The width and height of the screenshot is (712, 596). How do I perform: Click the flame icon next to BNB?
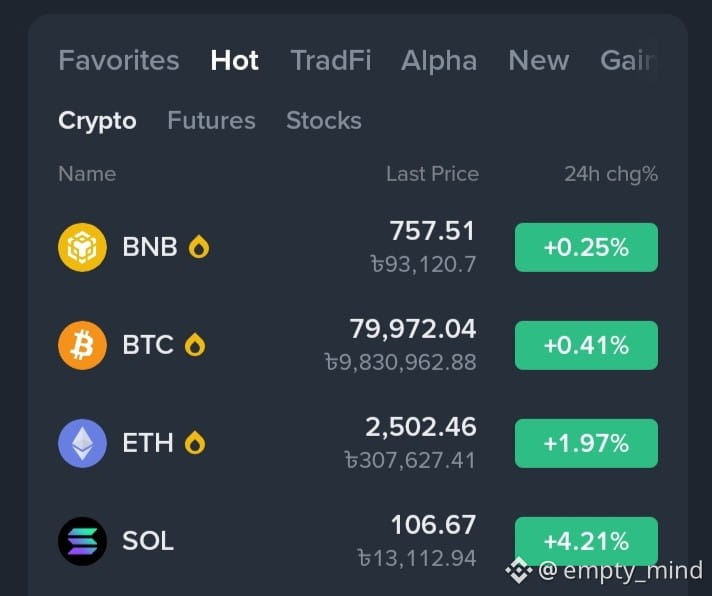[199, 247]
